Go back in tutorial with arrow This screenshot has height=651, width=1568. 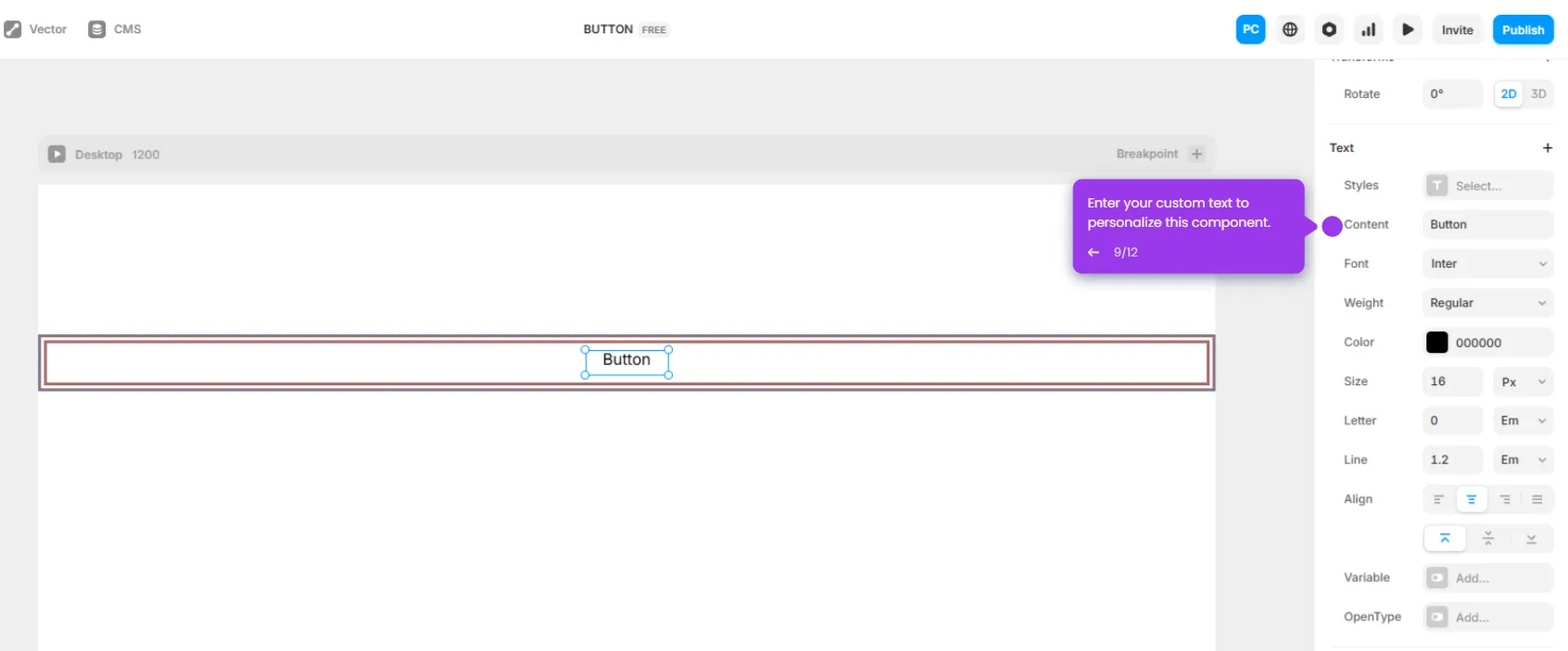click(x=1094, y=252)
